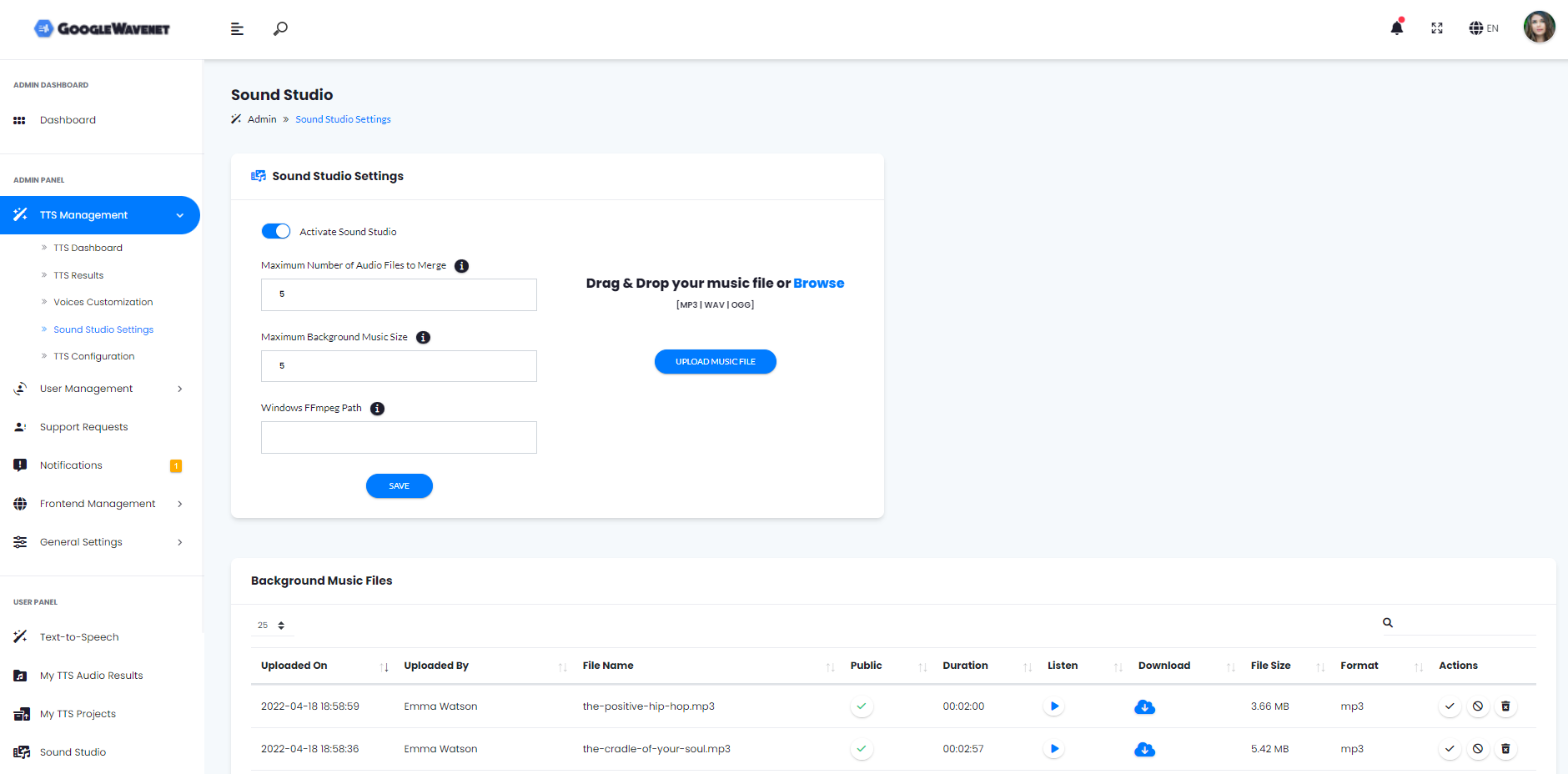
Task: Delete the-cradle-of-your-soul.mp3 using trash icon
Action: [x=1505, y=749]
